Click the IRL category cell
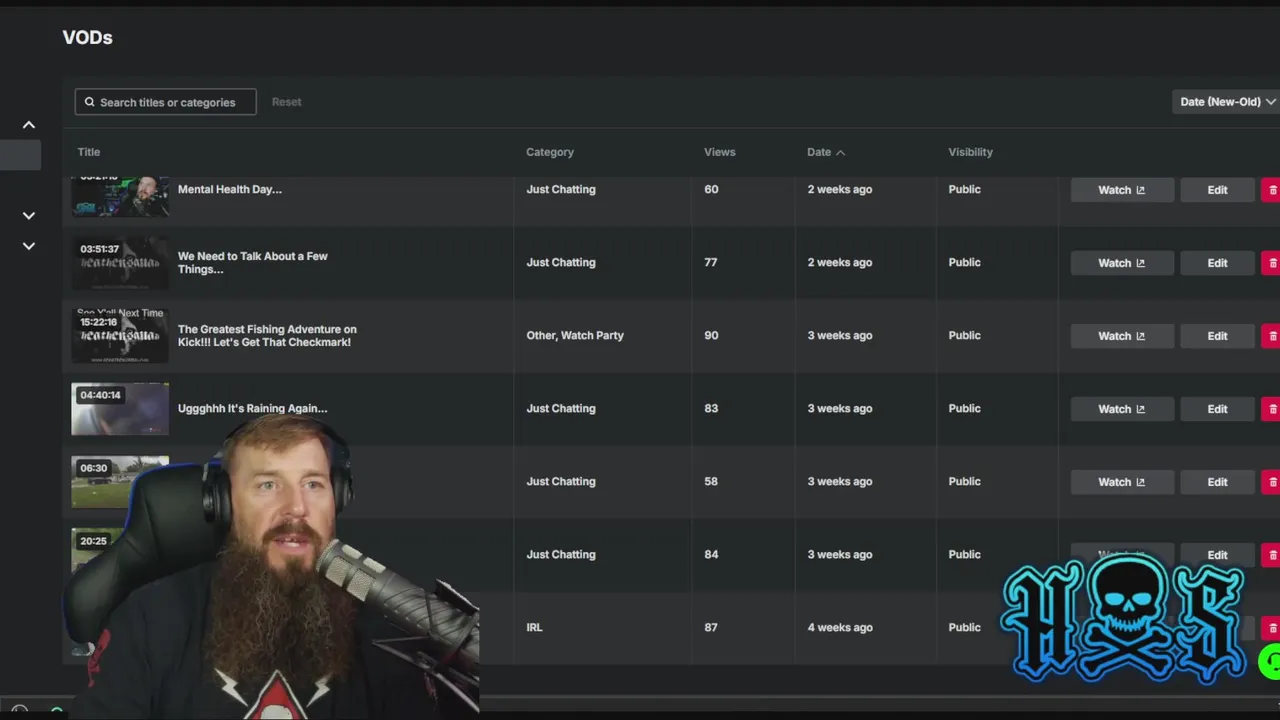1280x720 pixels. coord(535,627)
